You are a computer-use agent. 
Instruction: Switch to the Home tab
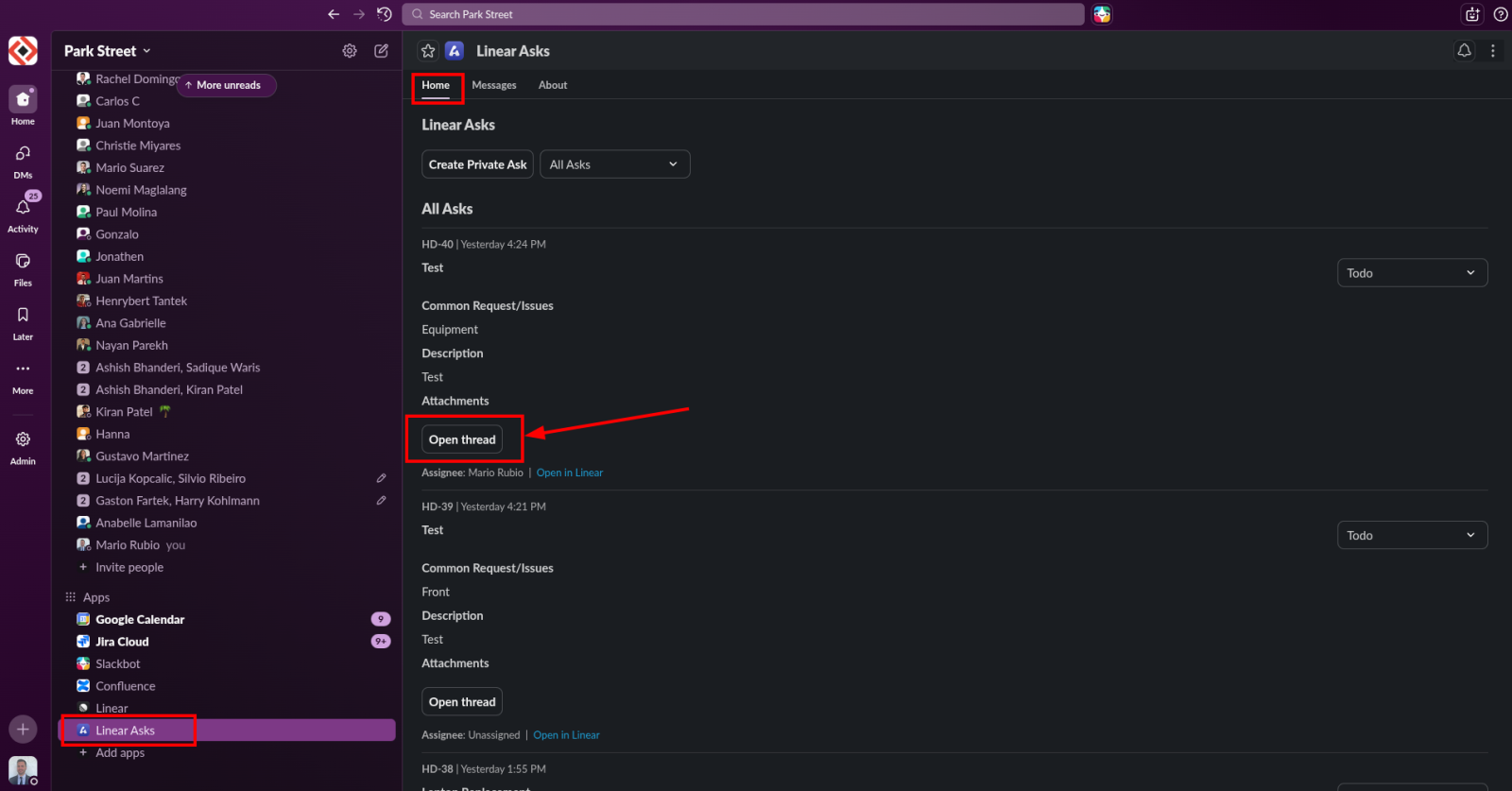click(436, 85)
